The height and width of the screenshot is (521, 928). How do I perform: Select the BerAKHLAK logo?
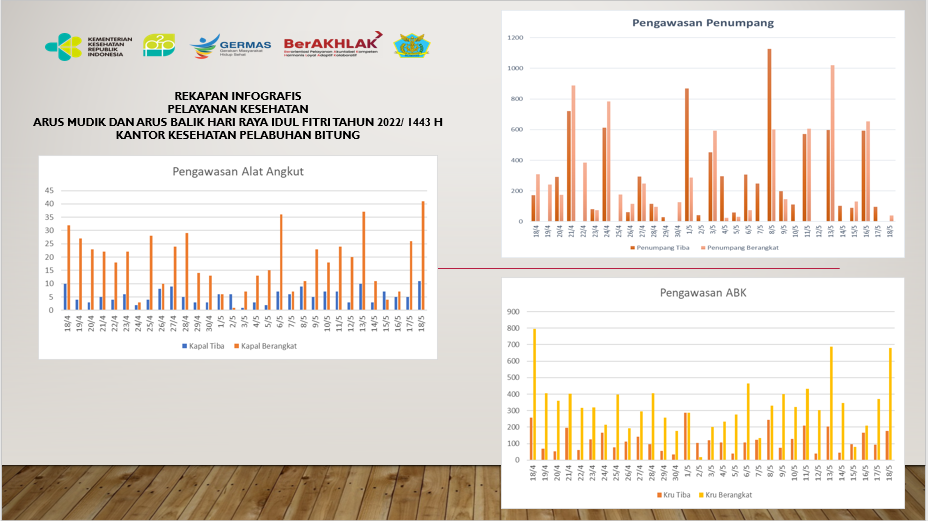pos(331,45)
